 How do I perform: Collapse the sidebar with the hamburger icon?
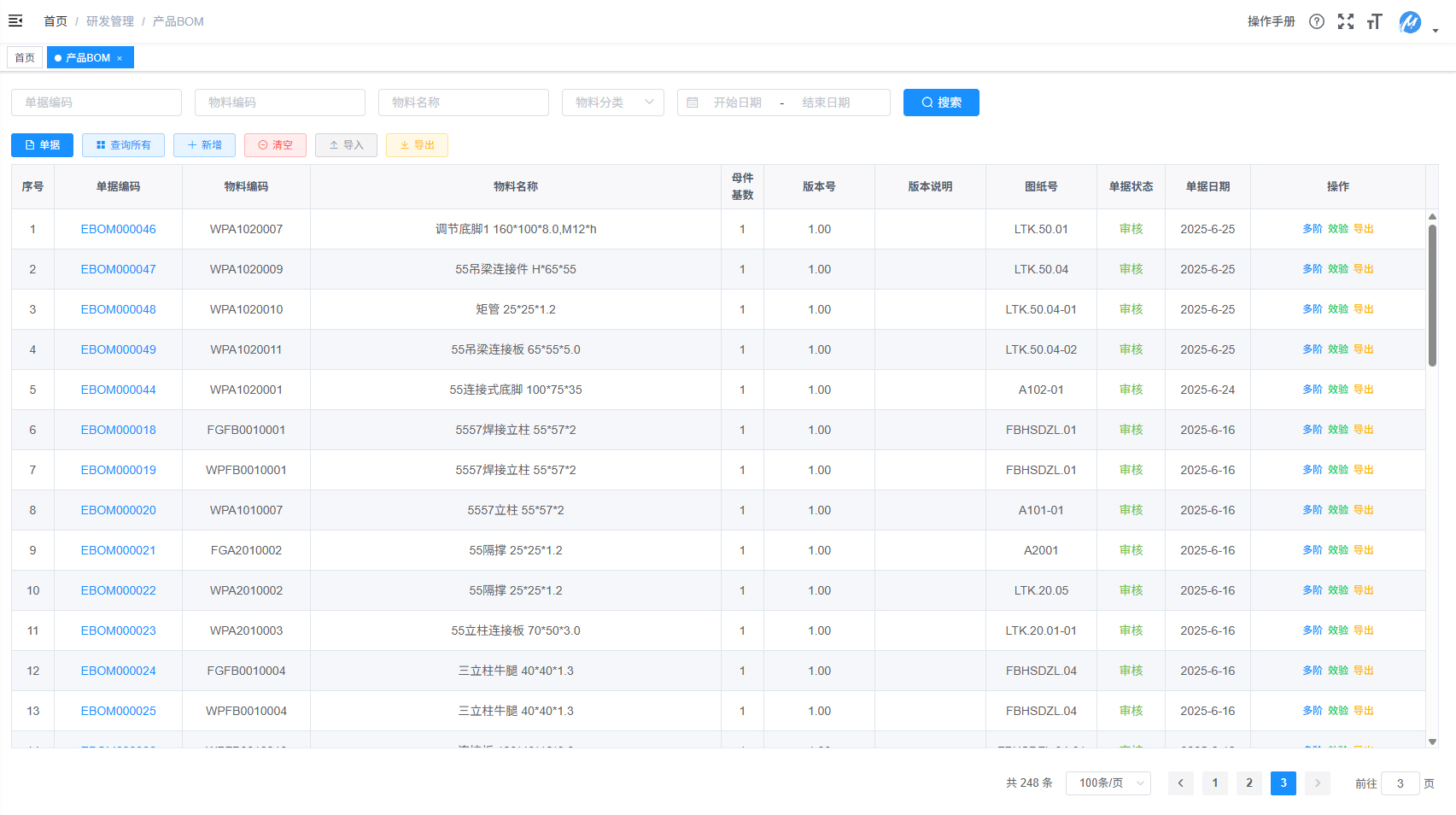click(15, 21)
